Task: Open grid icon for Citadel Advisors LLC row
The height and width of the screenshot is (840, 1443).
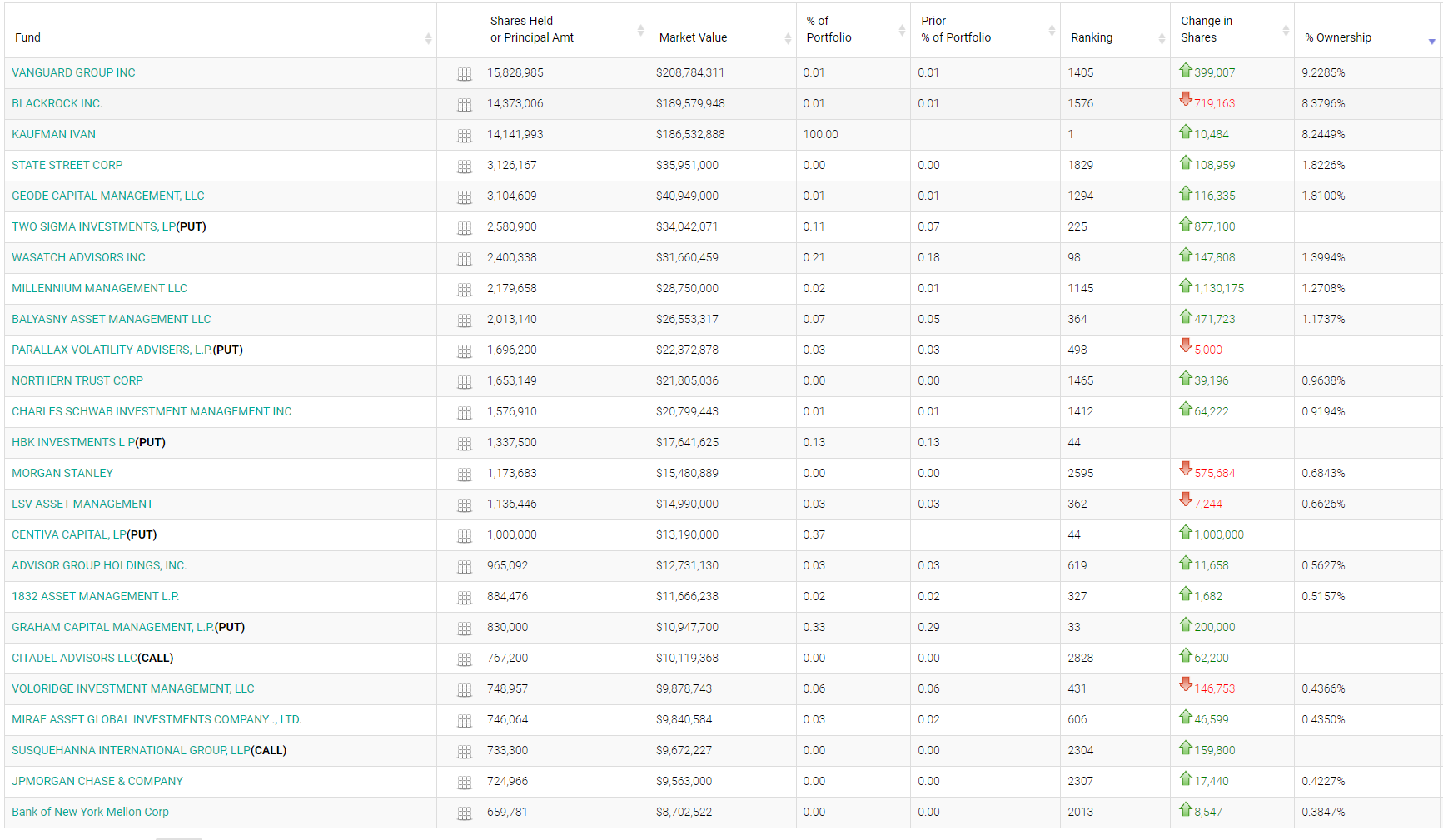Action: [465, 659]
